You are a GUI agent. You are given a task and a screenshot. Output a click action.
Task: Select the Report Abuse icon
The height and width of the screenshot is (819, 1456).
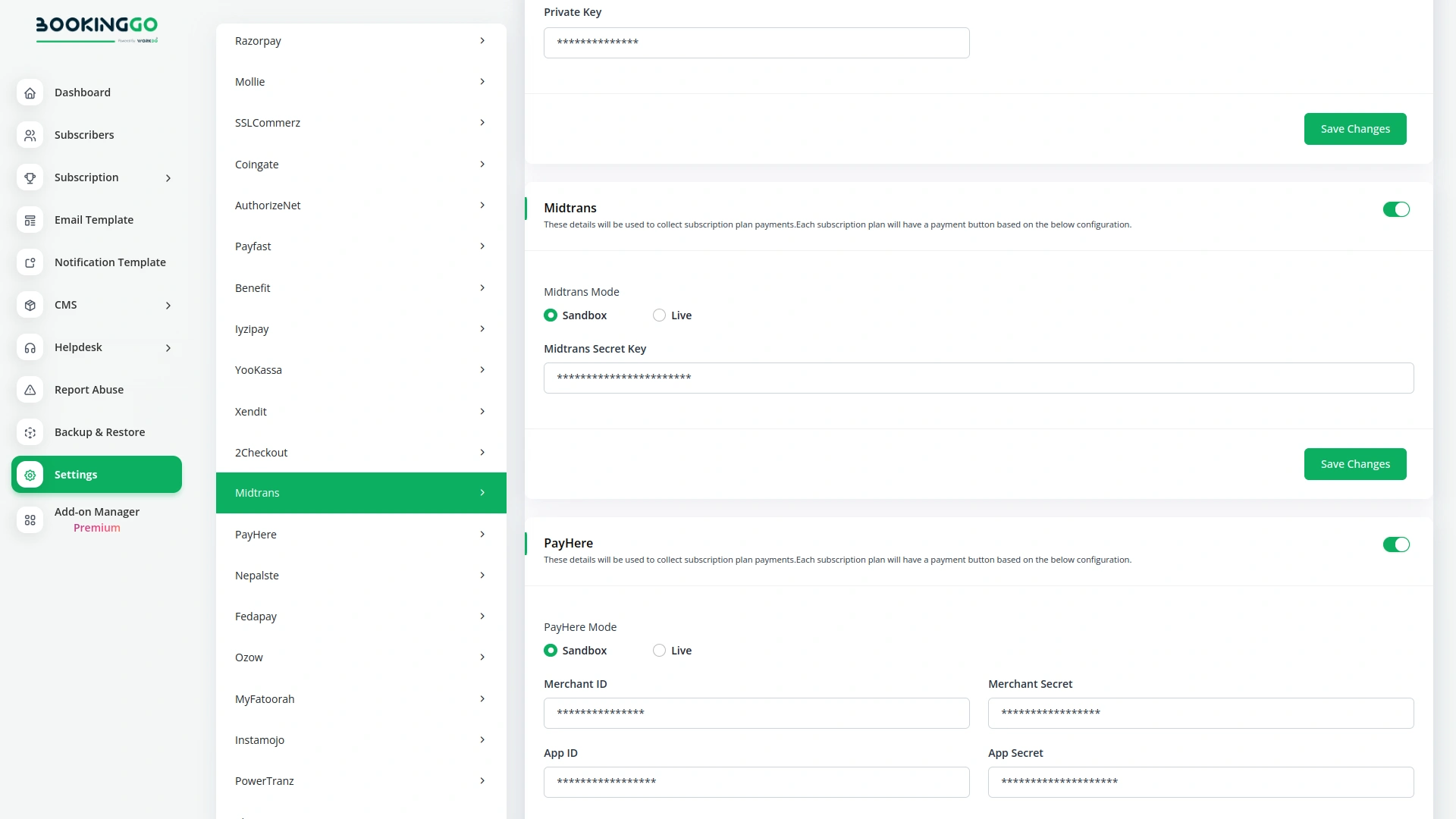pos(30,390)
